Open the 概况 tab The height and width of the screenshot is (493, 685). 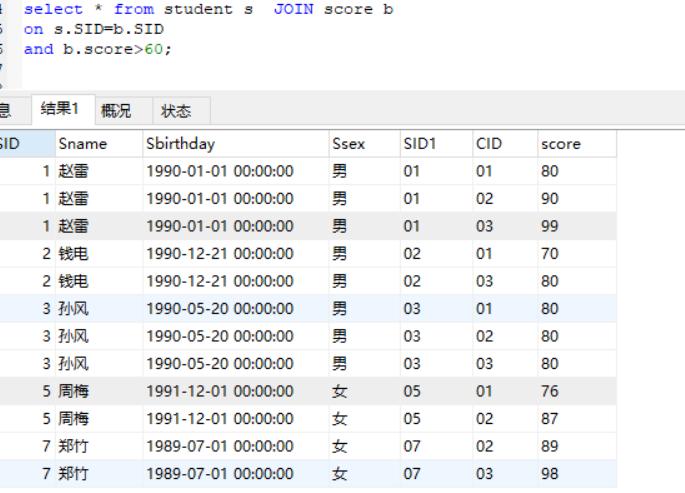124,110
